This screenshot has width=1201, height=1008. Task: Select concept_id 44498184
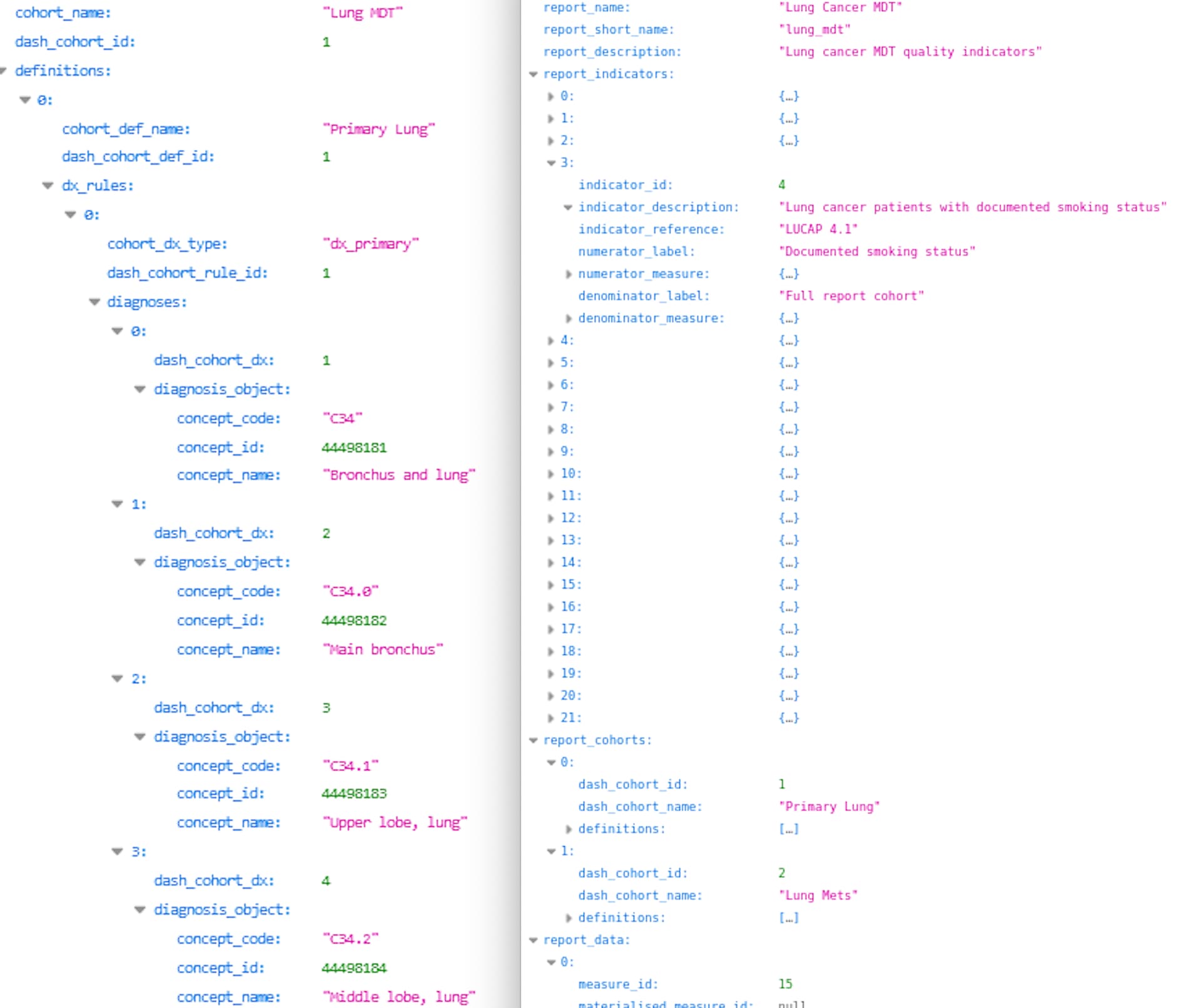click(x=354, y=968)
